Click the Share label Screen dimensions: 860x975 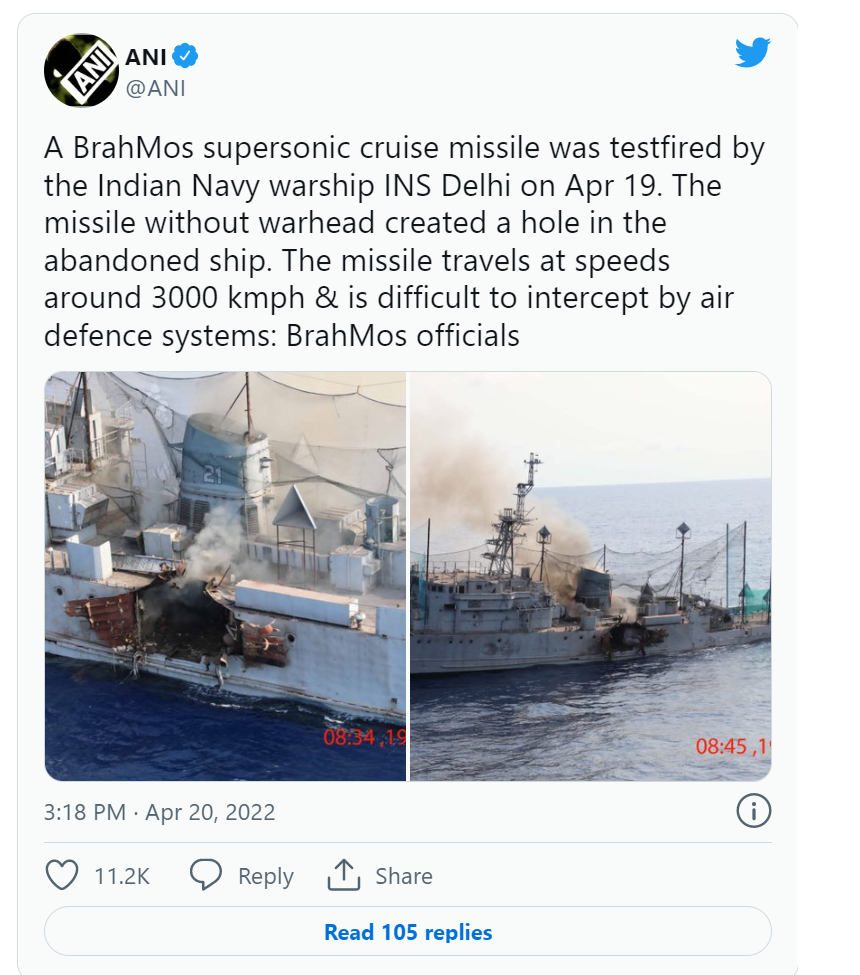404,876
